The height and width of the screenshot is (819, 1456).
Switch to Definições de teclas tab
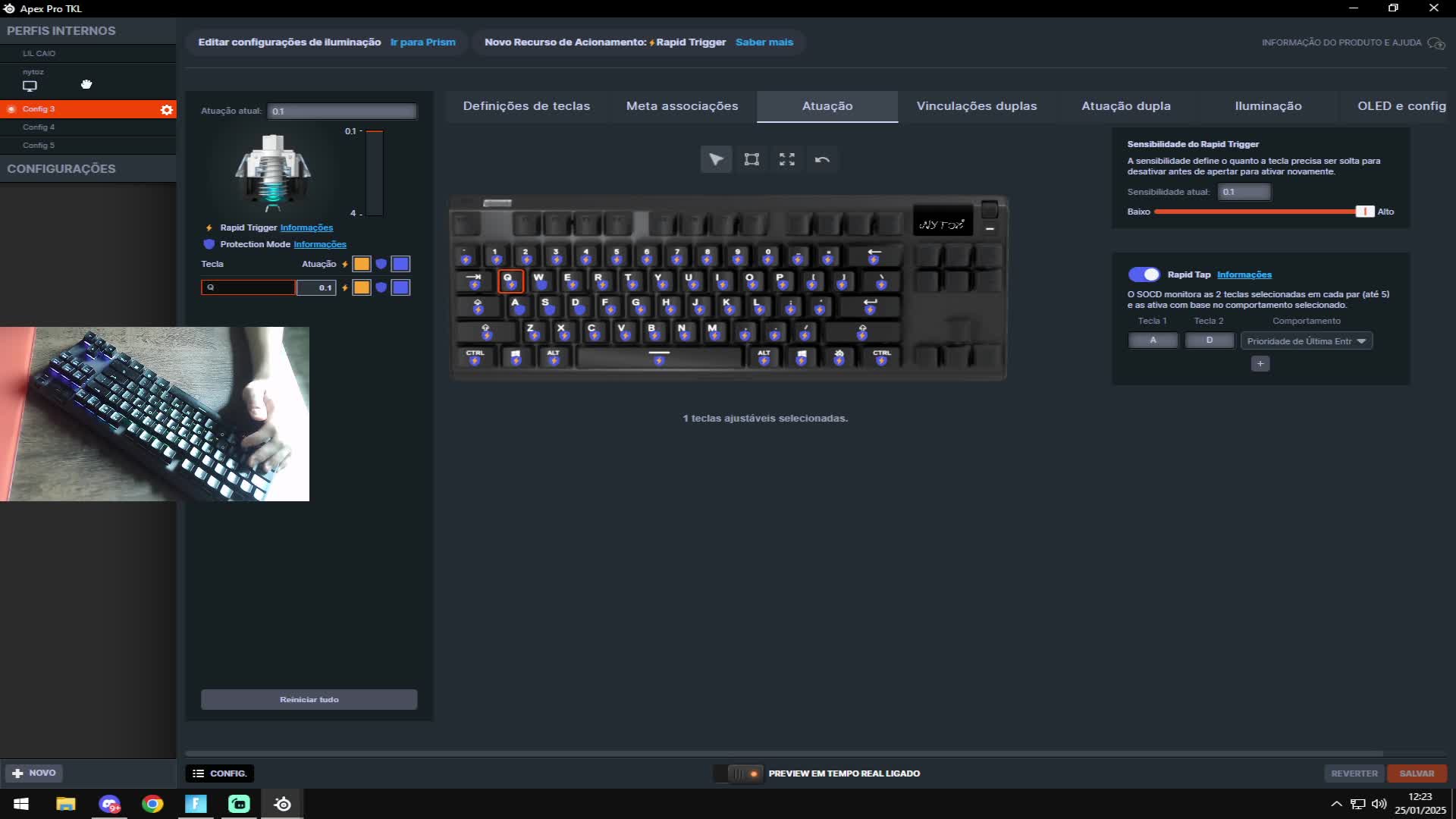(x=526, y=106)
